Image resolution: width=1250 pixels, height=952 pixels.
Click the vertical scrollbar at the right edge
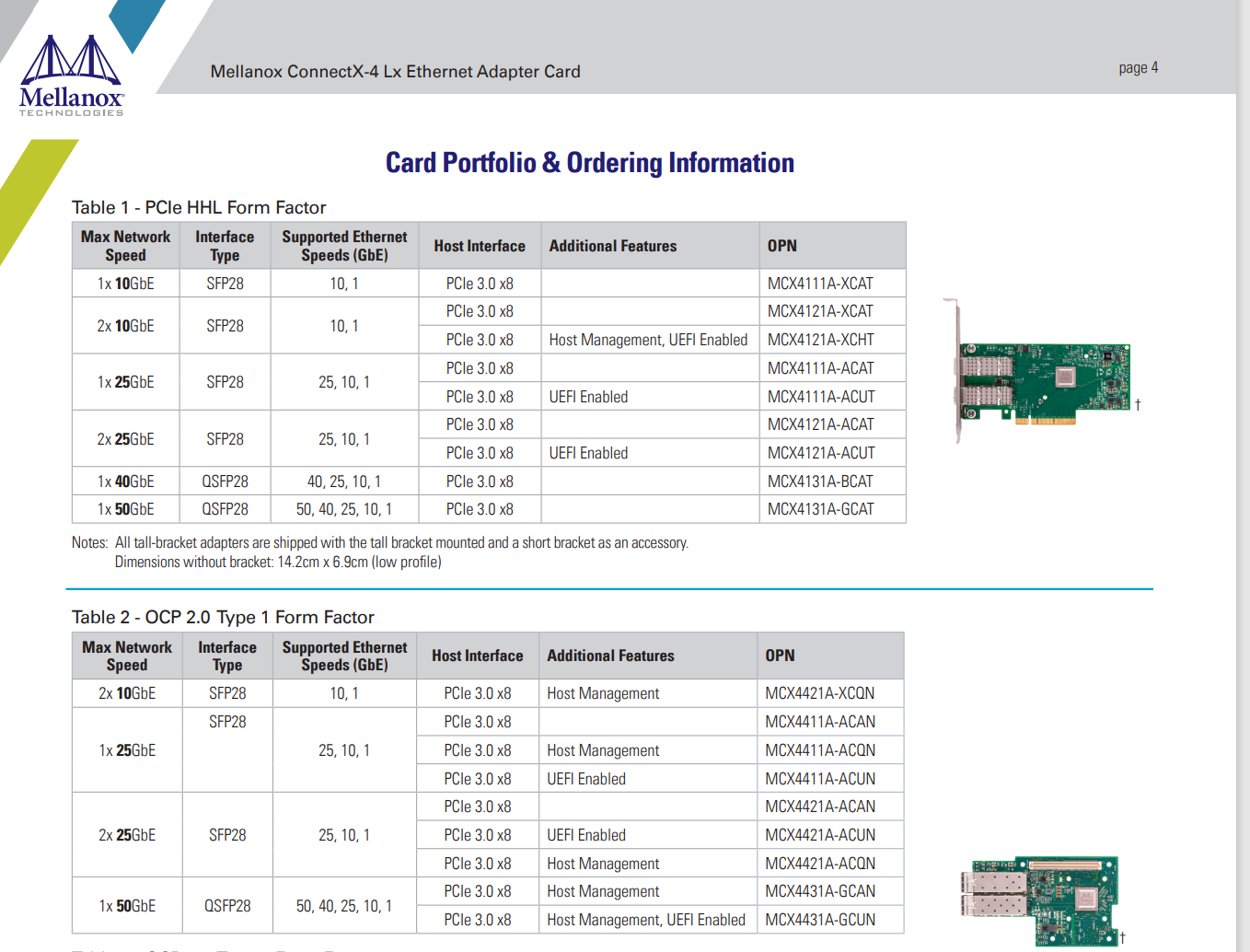point(1243,460)
